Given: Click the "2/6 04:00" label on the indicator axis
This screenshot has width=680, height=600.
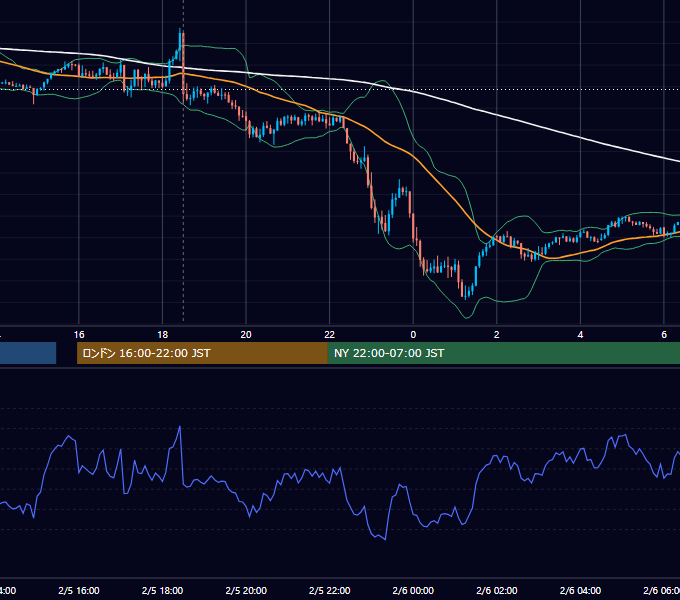Looking at the screenshot, I should [x=580, y=590].
